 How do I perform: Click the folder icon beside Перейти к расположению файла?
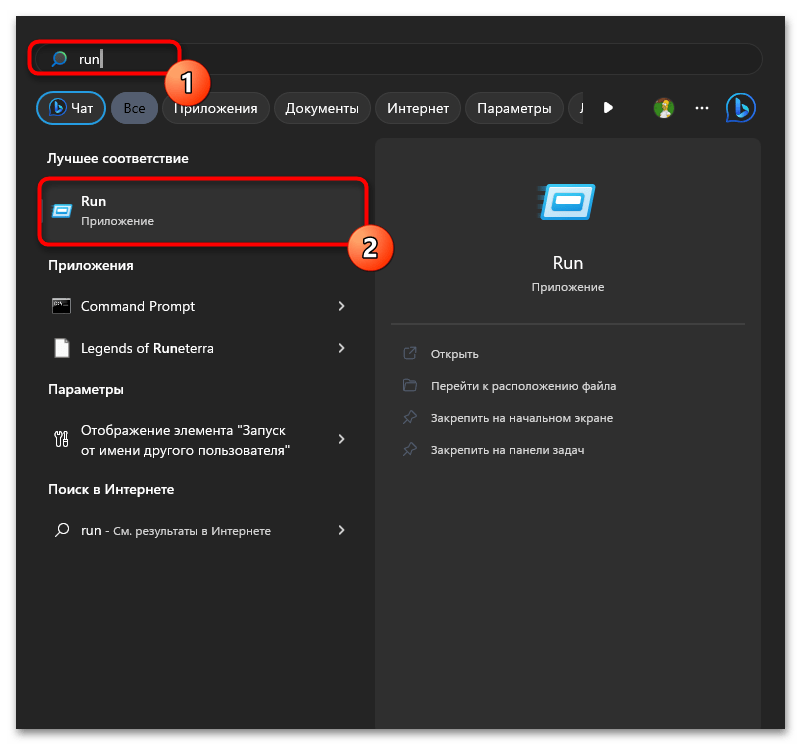(x=410, y=385)
